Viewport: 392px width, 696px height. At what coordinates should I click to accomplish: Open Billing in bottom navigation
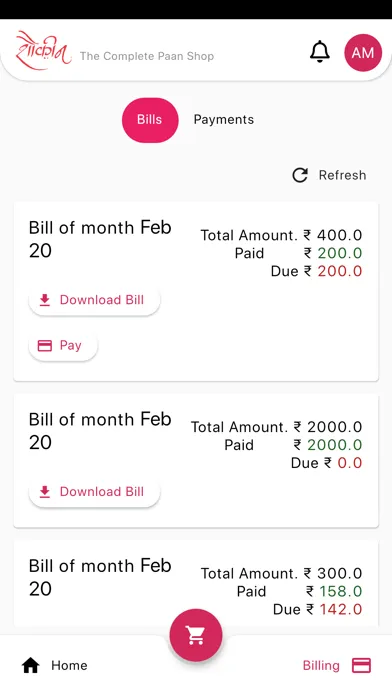point(337,665)
